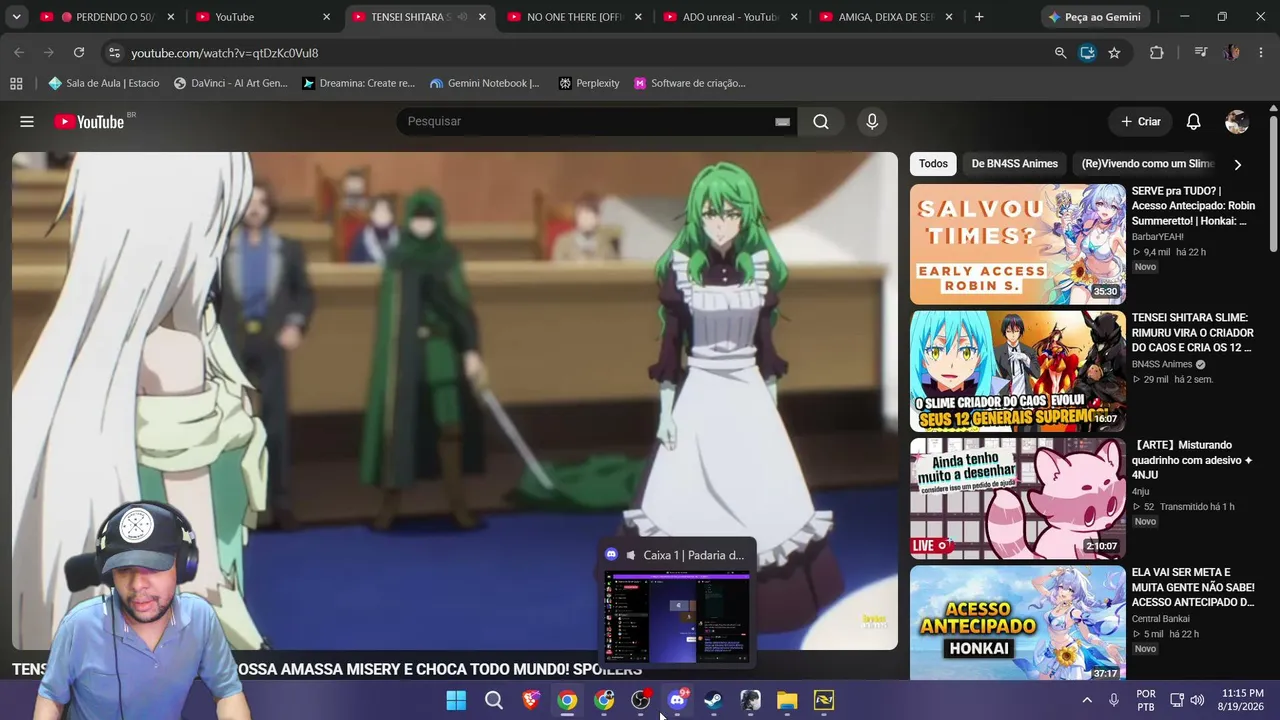Image resolution: width=1280 pixels, height=720 pixels.
Task: Open the Perplexity bookmark
Action: coord(589,83)
